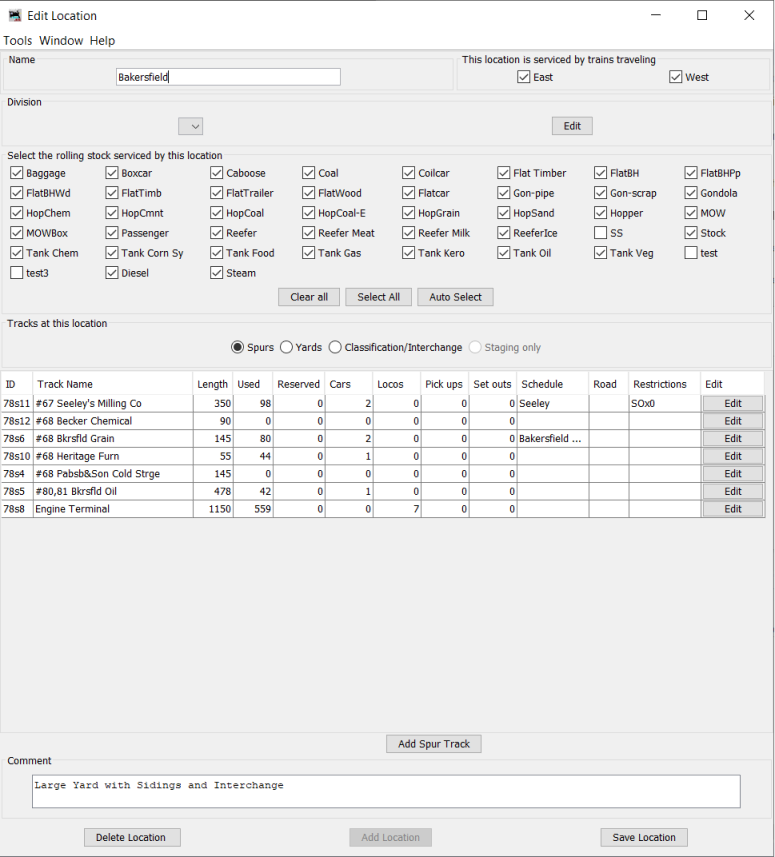775x857 pixels.
Task: Click the Auto Select button
Action: click(x=455, y=297)
